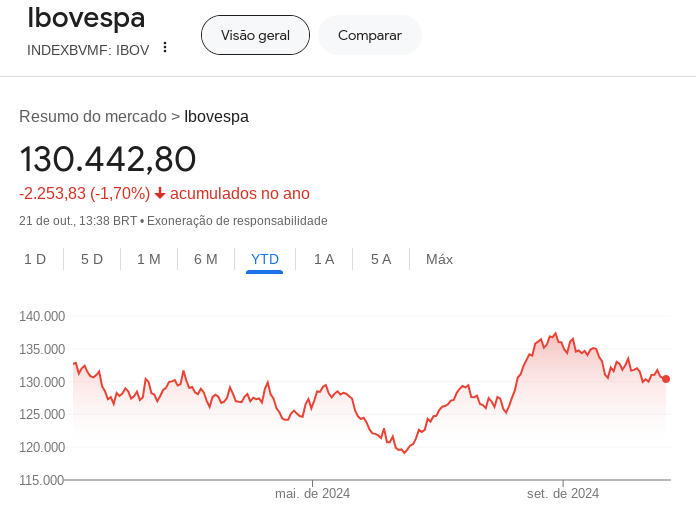
Task: Click the red endpoint dot on chart
Action: 666,379
